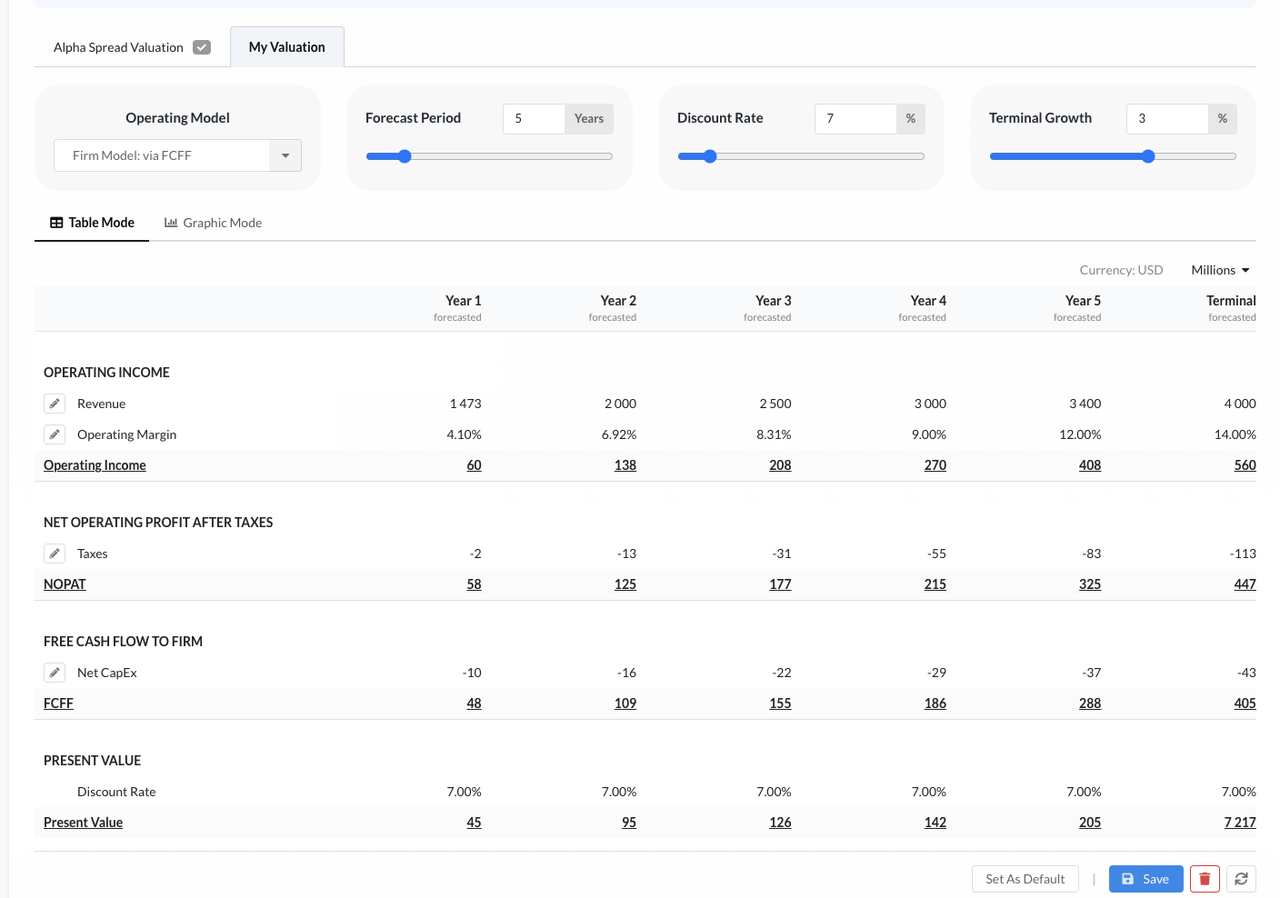Open the Operating Model dropdown
This screenshot has width=1280, height=898.
coord(285,156)
